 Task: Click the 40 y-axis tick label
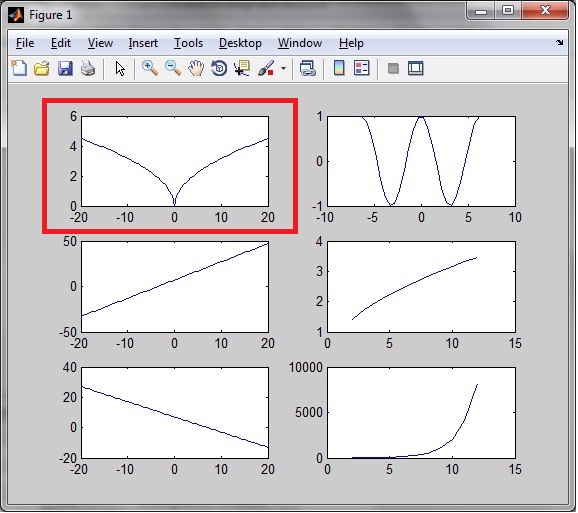(x=70, y=367)
